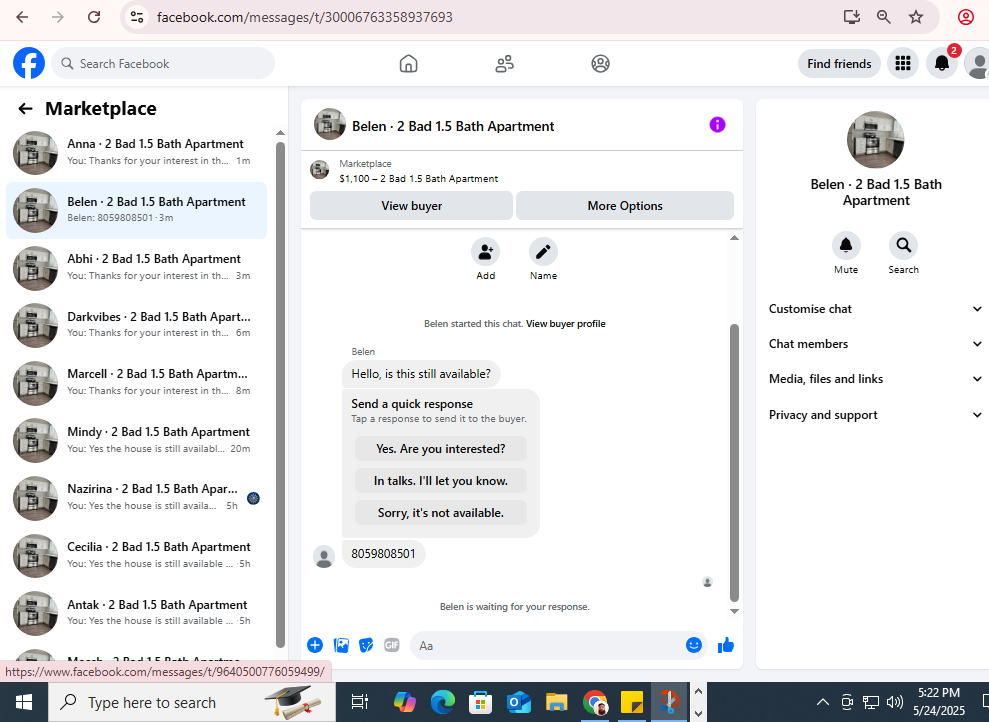
Task: Click the chat message scrollbar
Action: pyautogui.click(x=734, y=463)
